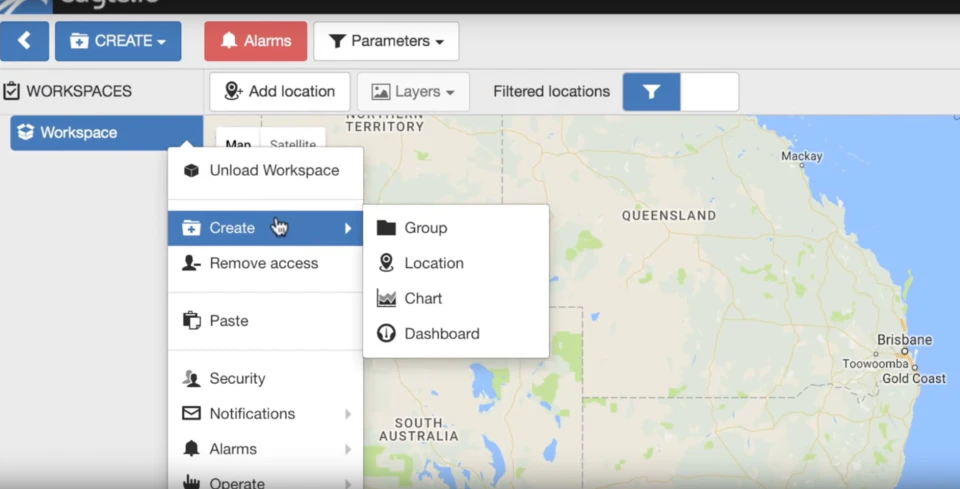
Task: Open the Operate menu entry
Action: 265,481
